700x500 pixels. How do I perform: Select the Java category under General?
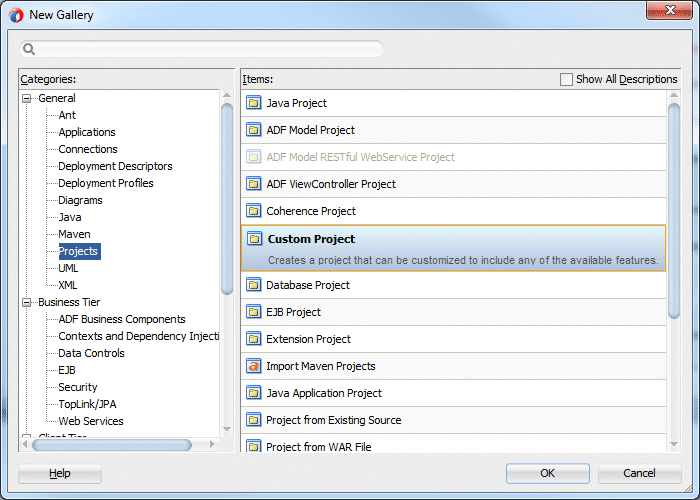point(70,217)
